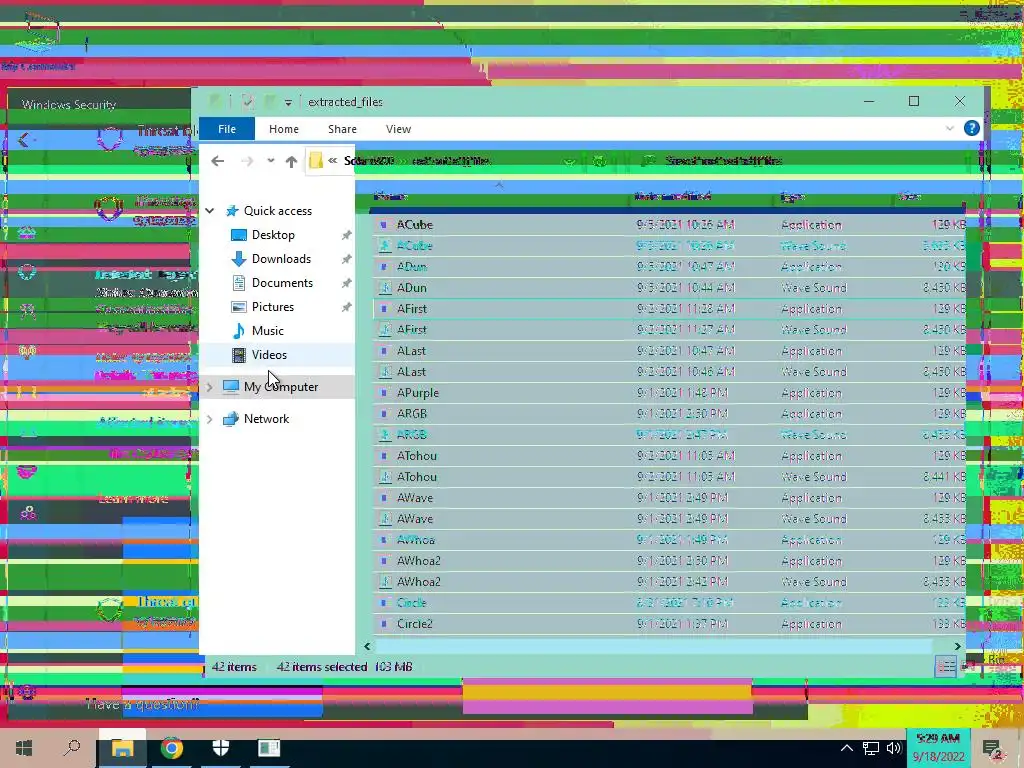
Task: Select the APurple application file
Action: [x=669, y=392]
